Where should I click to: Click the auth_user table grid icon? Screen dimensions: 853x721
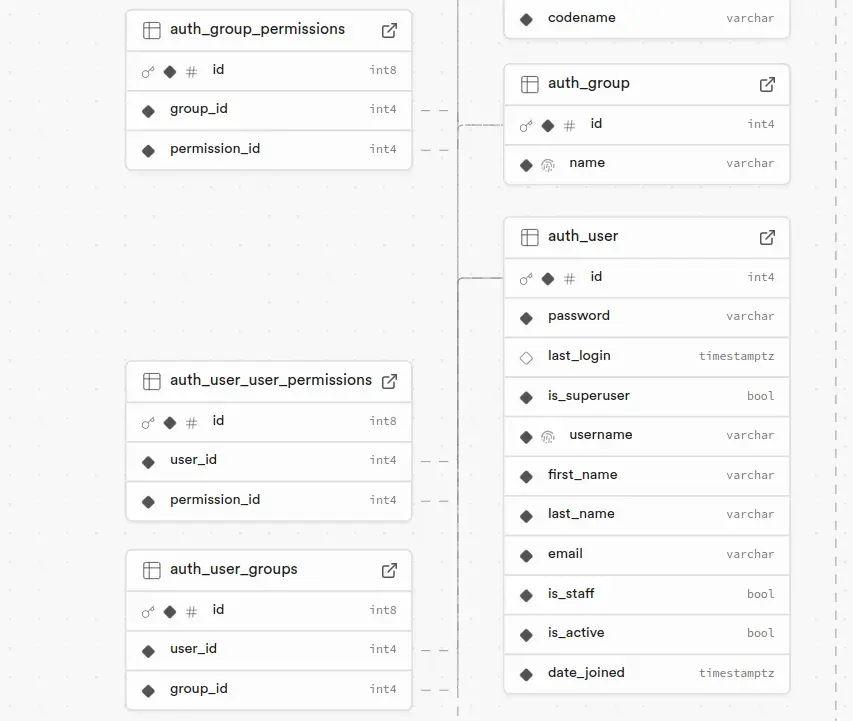click(x=530, y=237)
